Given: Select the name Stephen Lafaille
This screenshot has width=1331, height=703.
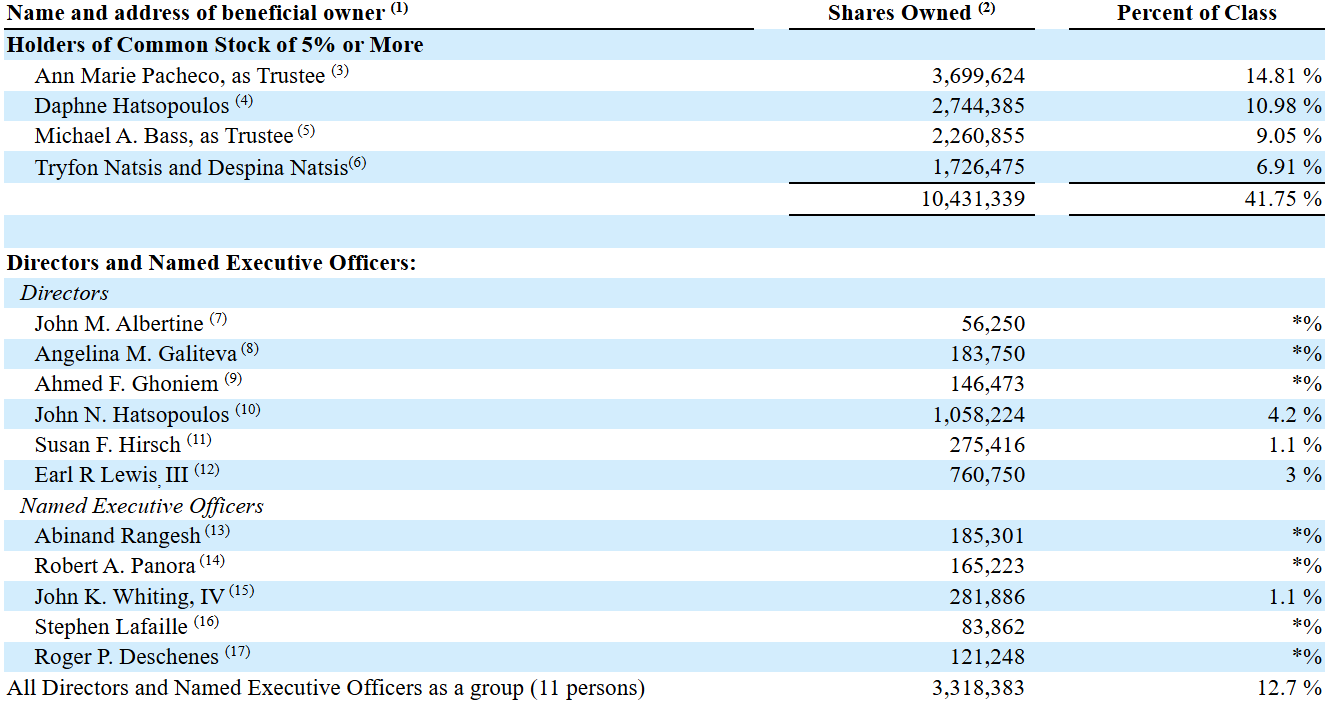Looking at the screenshot, I should click(x=111, y=627).
